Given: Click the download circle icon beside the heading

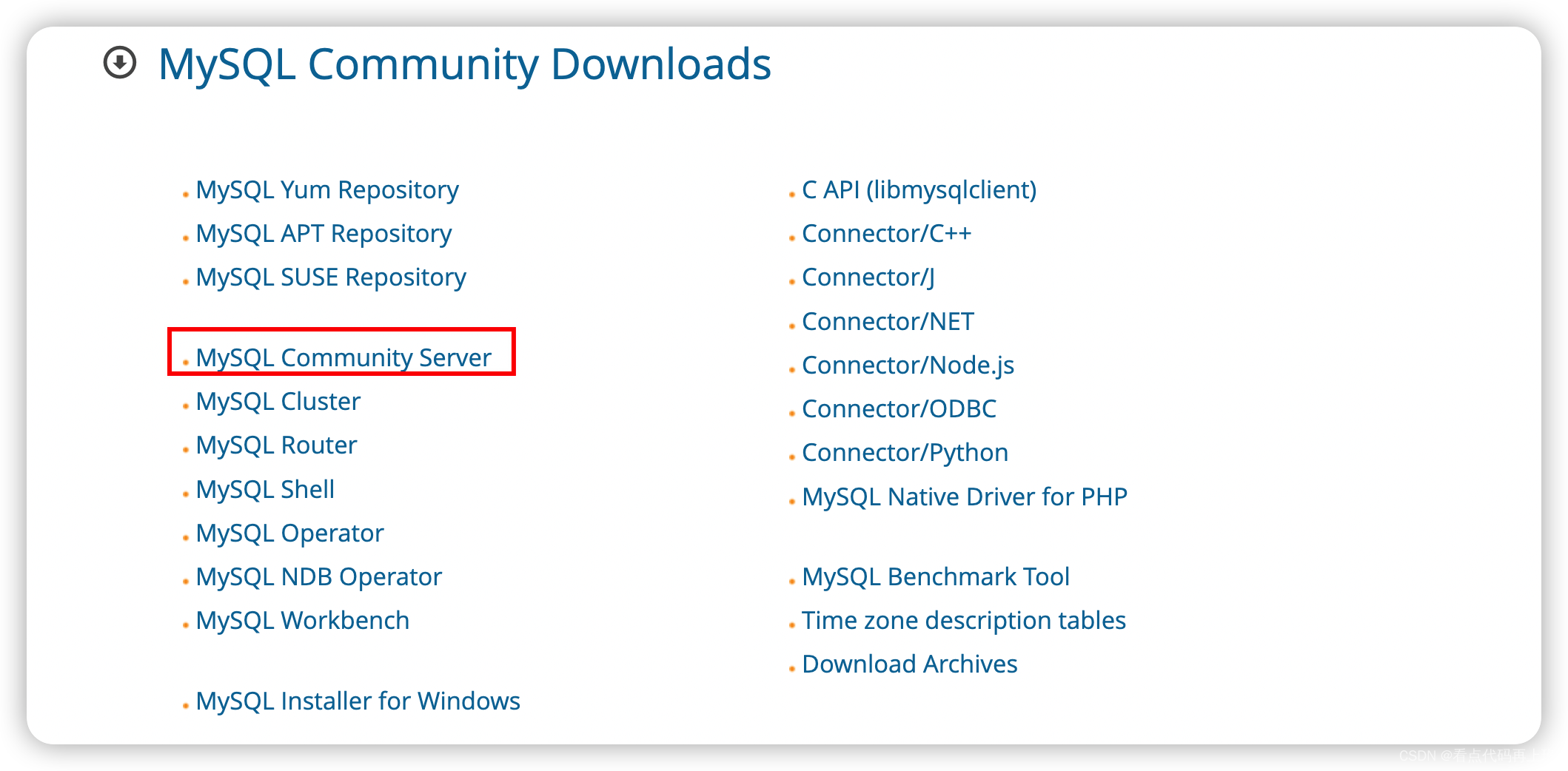Looking at the screenshot, I should [120, 62].
